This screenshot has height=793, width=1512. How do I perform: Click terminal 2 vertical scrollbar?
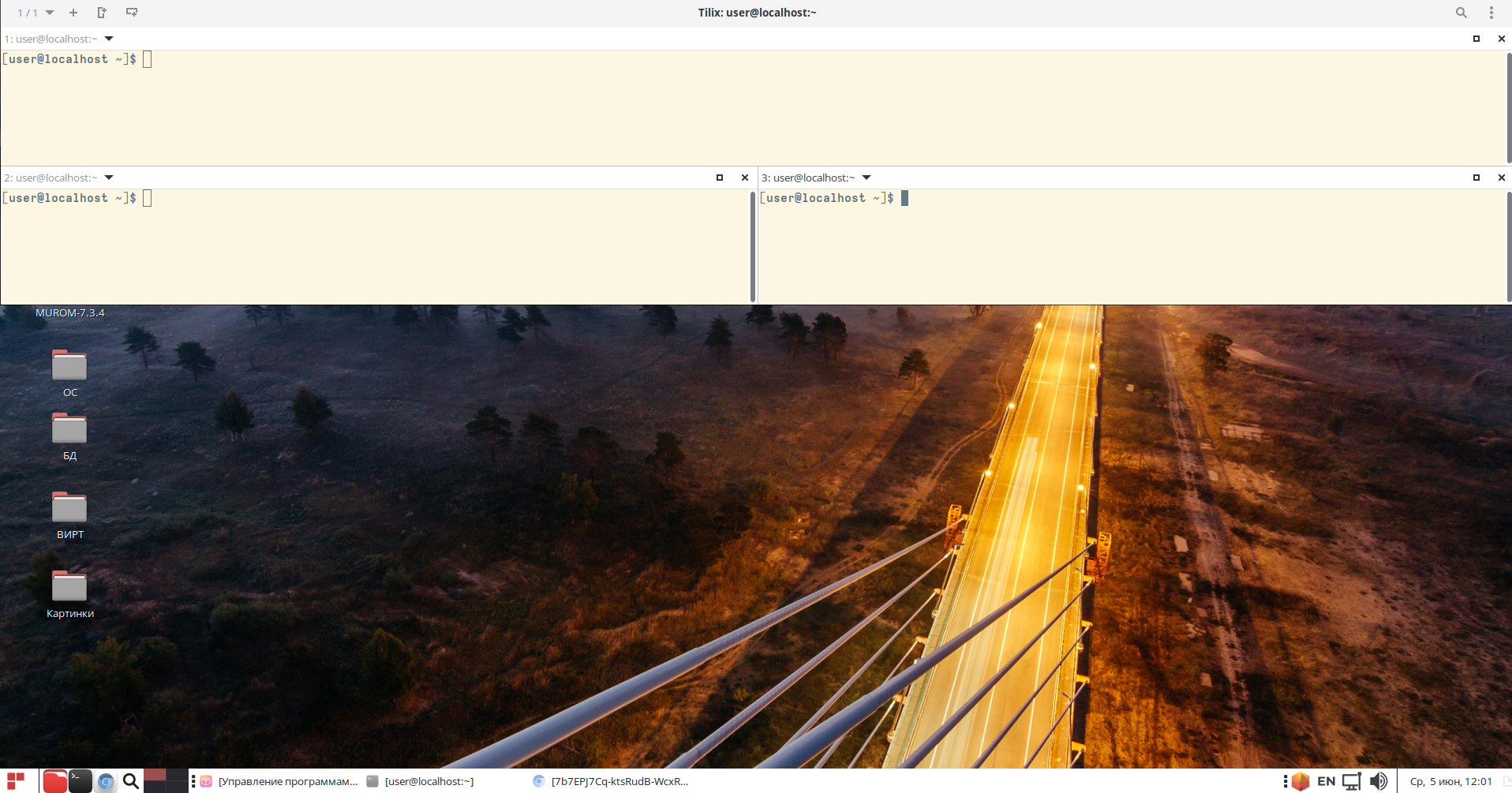[x=753, y=246]
